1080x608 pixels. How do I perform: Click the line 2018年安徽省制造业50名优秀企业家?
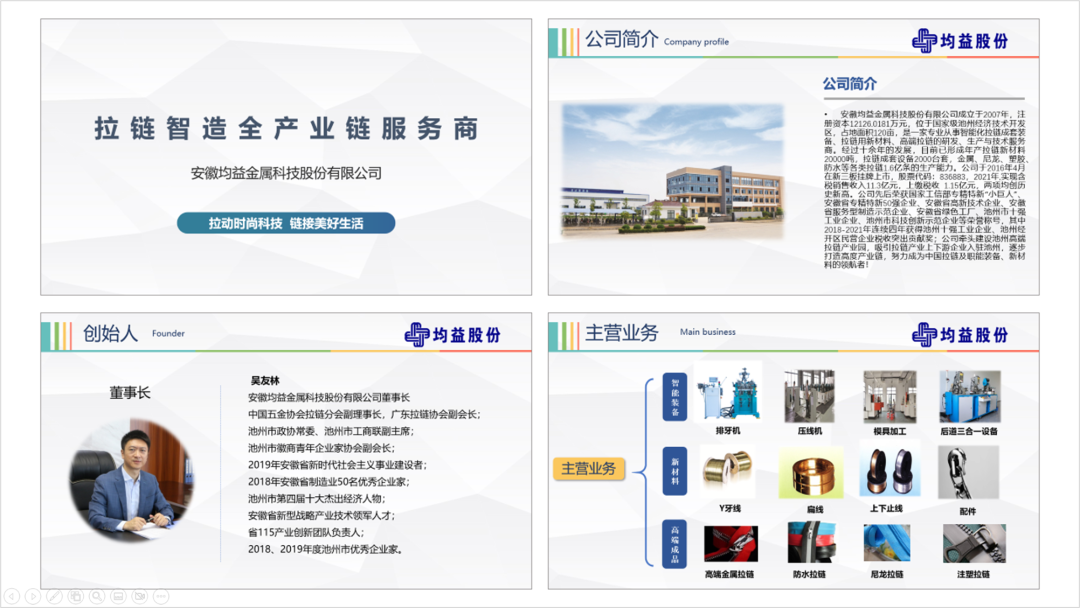click(329, 482)
